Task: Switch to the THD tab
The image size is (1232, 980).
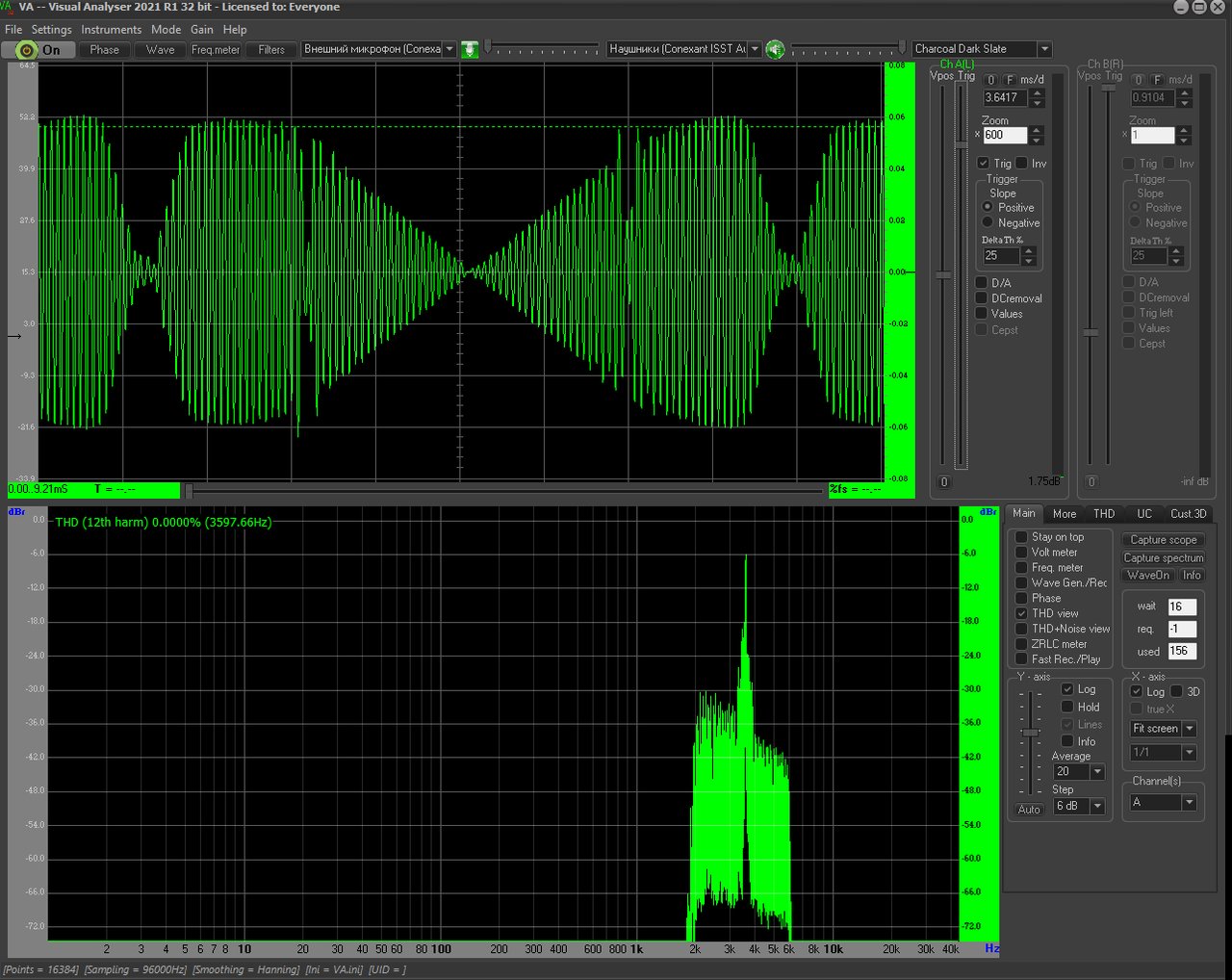Action: click(x=1104, y=514)
